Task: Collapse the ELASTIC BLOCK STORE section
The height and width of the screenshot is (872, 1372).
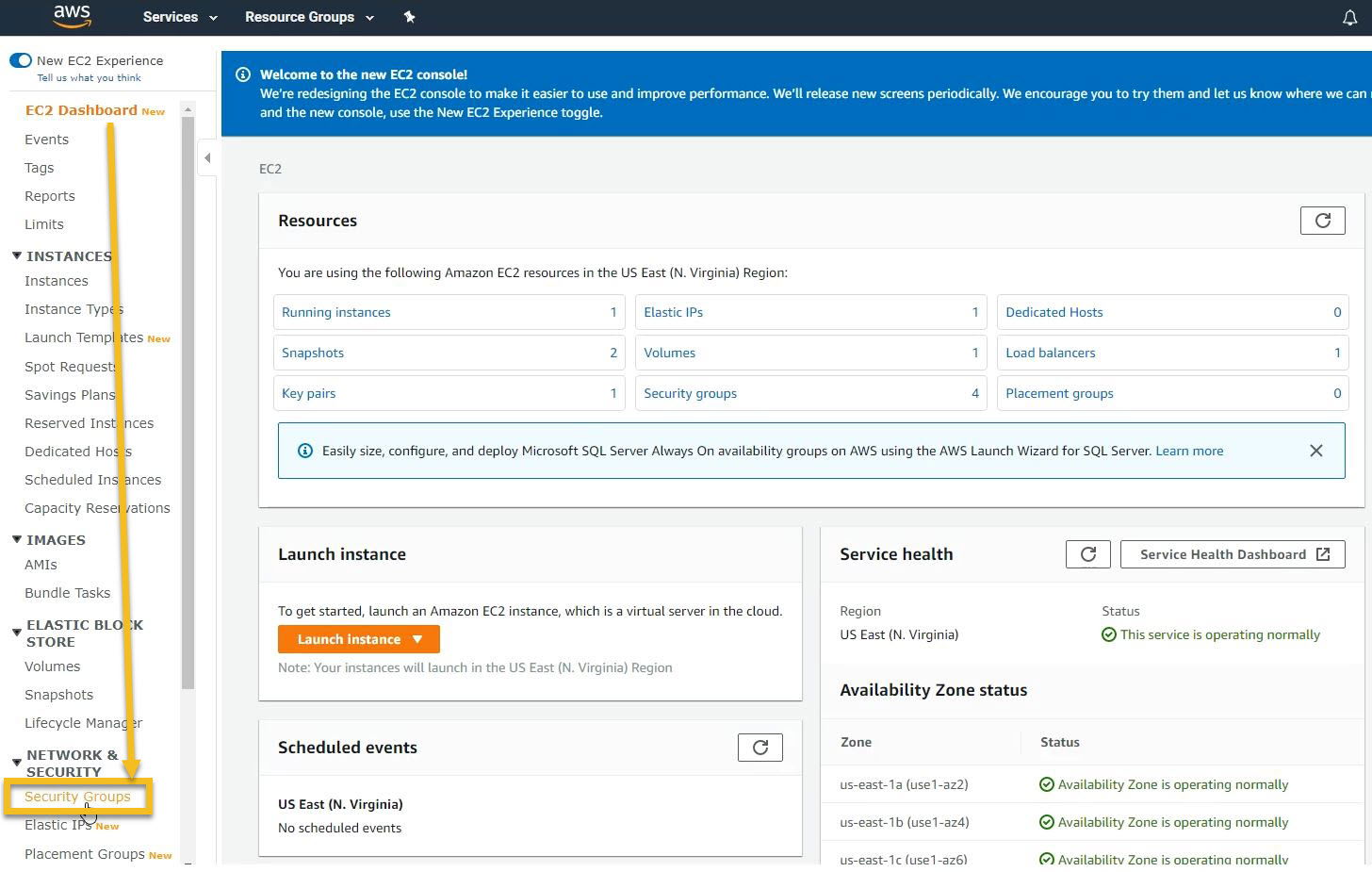Action: [x=17, y=633]
